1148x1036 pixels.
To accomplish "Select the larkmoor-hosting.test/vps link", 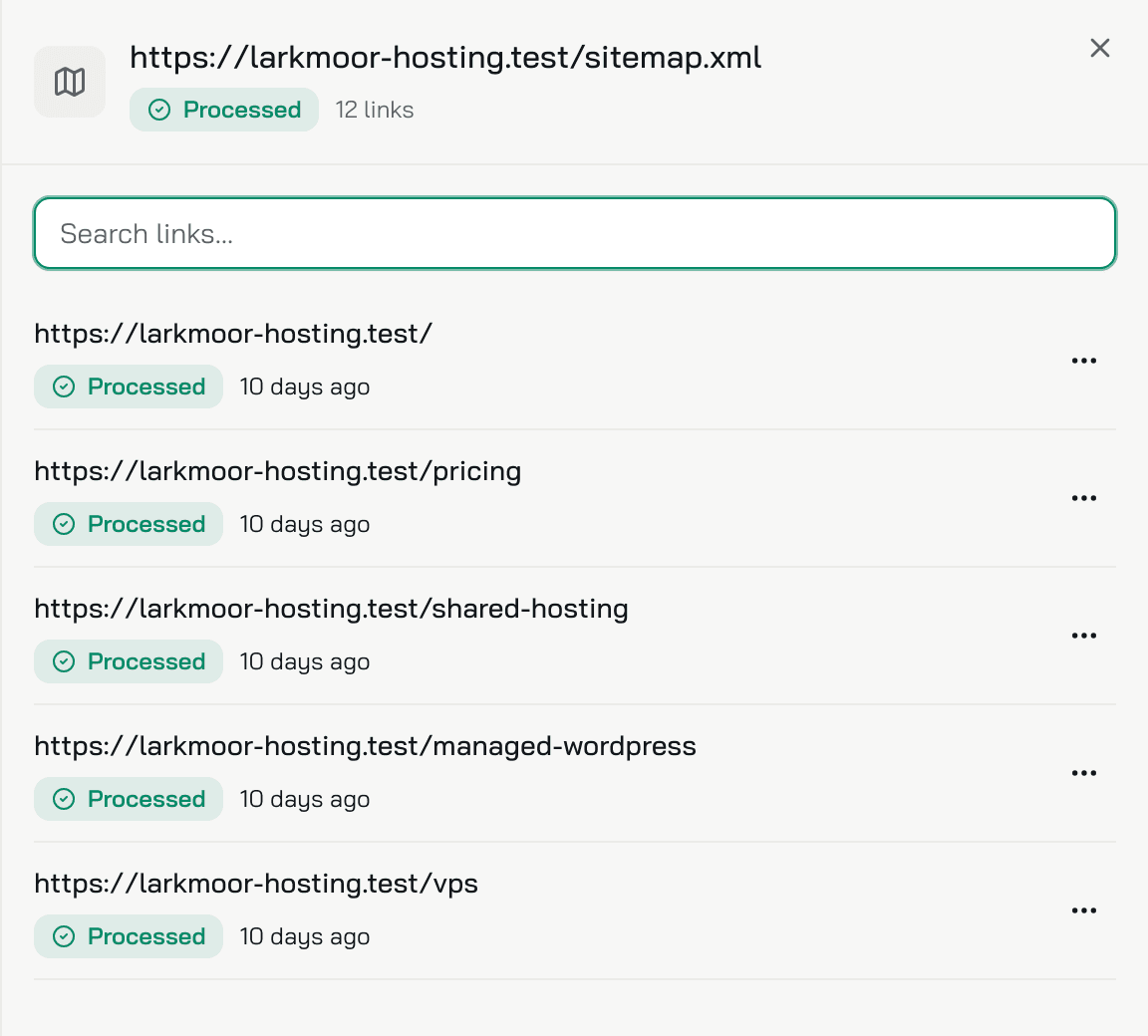I will pyautogui.click(x=256, y=884).
